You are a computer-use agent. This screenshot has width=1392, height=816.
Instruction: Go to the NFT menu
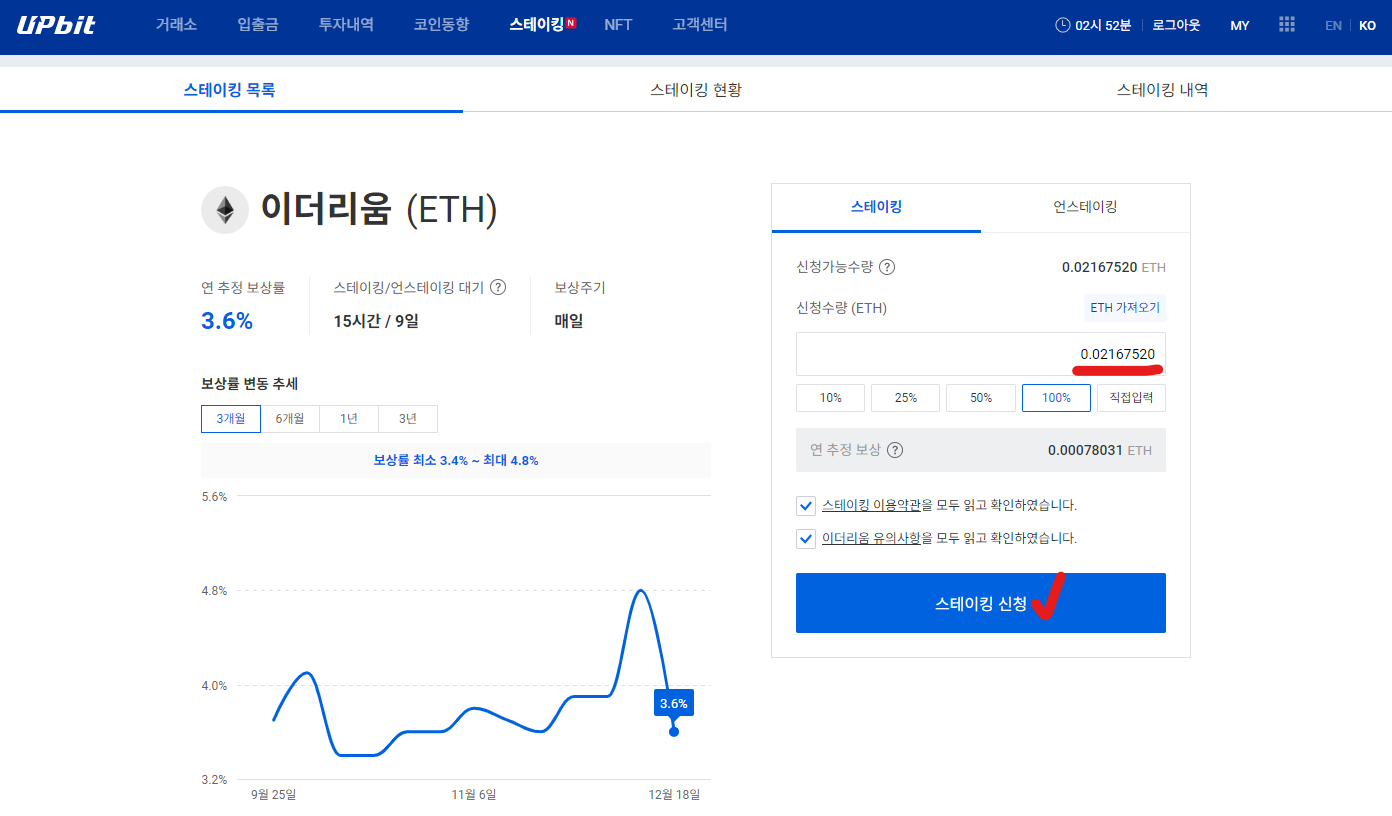(618, 25)
